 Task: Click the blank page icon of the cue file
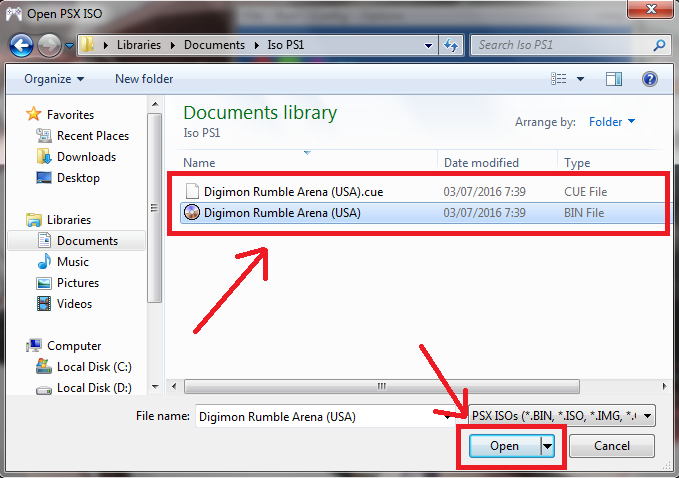click(192, 192)
